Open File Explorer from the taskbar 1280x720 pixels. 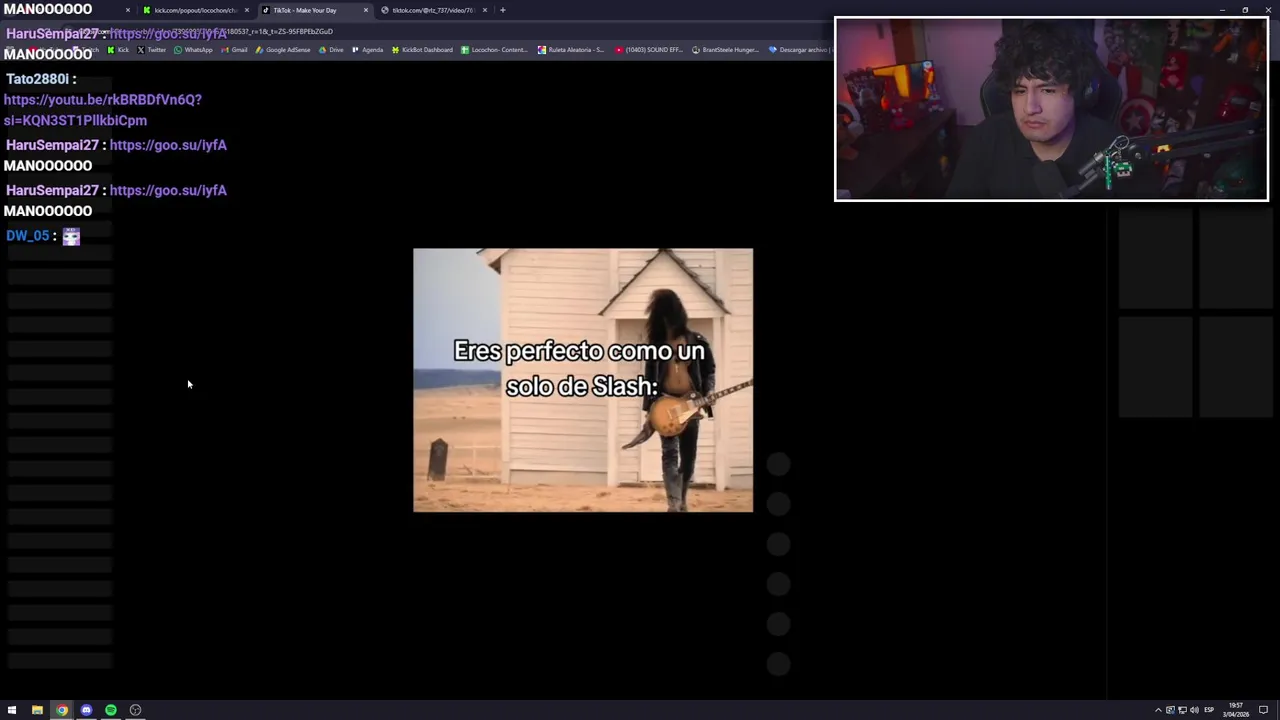coord(37,710)
